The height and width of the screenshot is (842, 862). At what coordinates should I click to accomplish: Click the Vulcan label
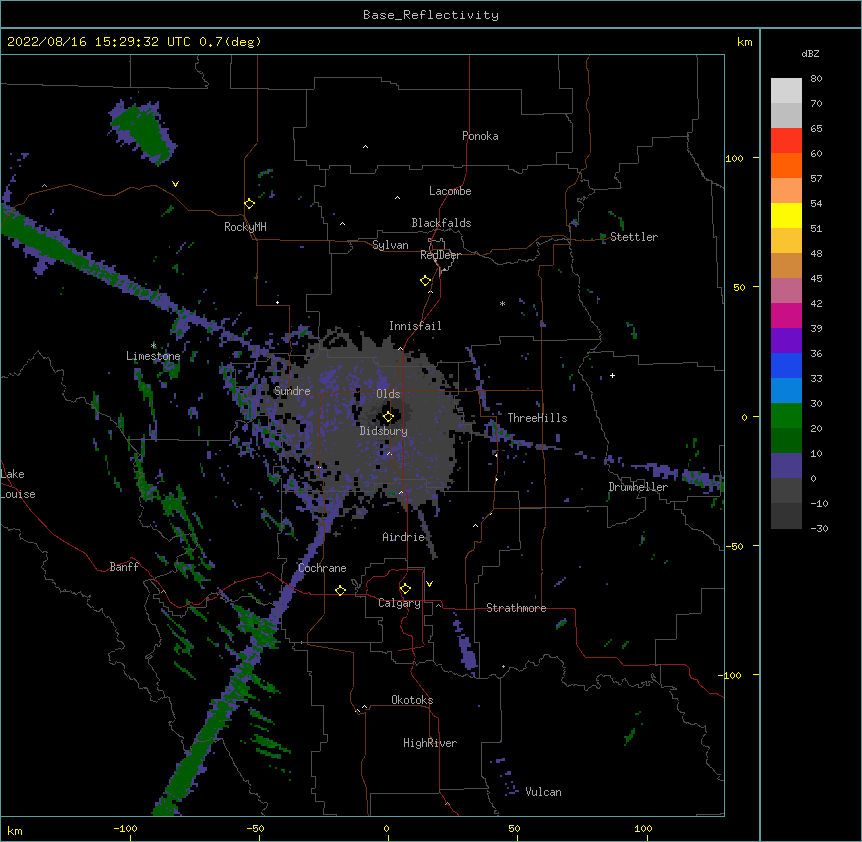coord(543,792)
